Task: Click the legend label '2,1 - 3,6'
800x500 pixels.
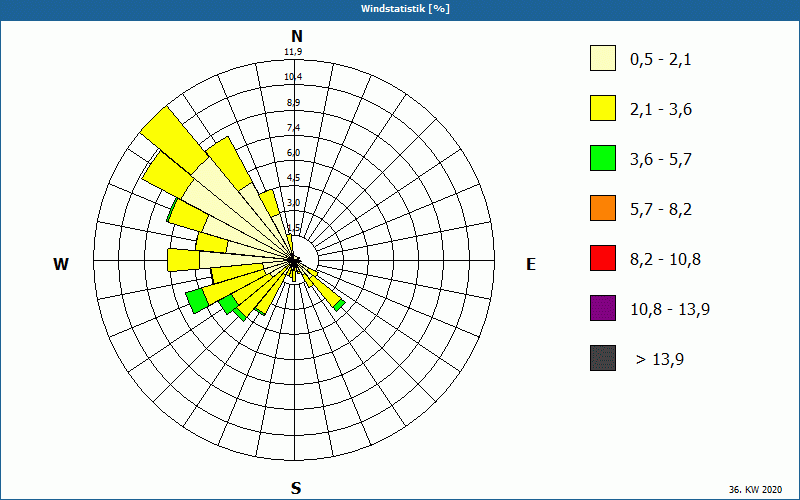Action: click(x=661, y=110)
